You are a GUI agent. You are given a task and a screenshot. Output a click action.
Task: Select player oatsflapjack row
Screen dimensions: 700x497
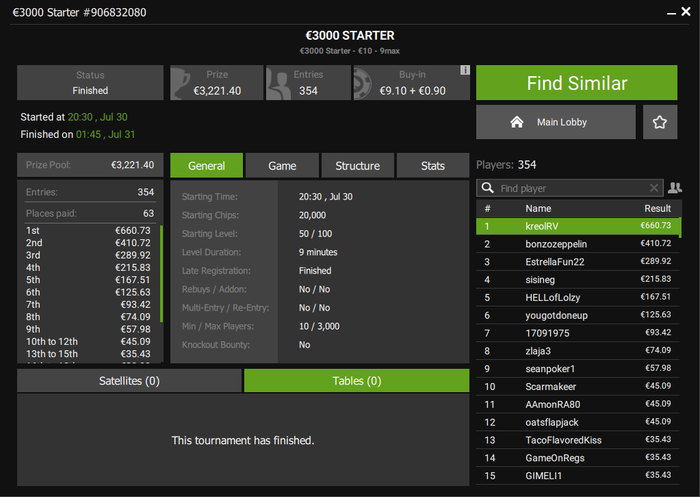tap(578, 422)
